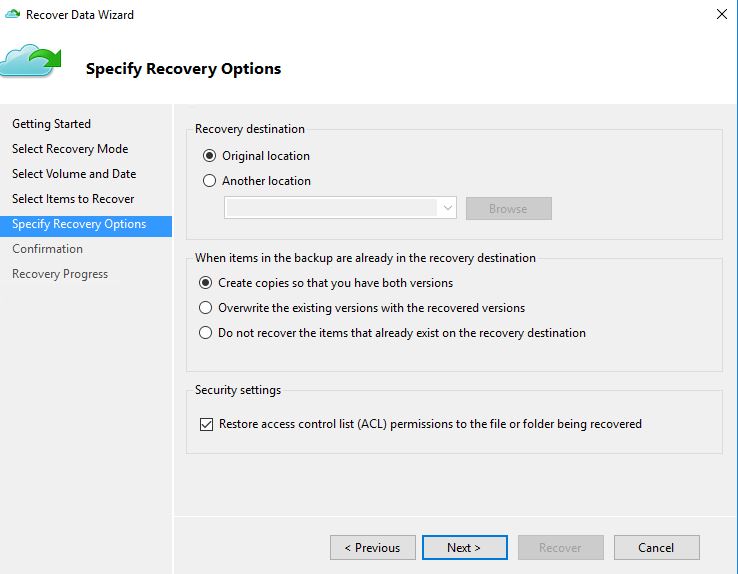The height and width of the screenshot is (574, 738).
Task: Click the small cloud icon in title bar
Action: [x=12, y=14]
